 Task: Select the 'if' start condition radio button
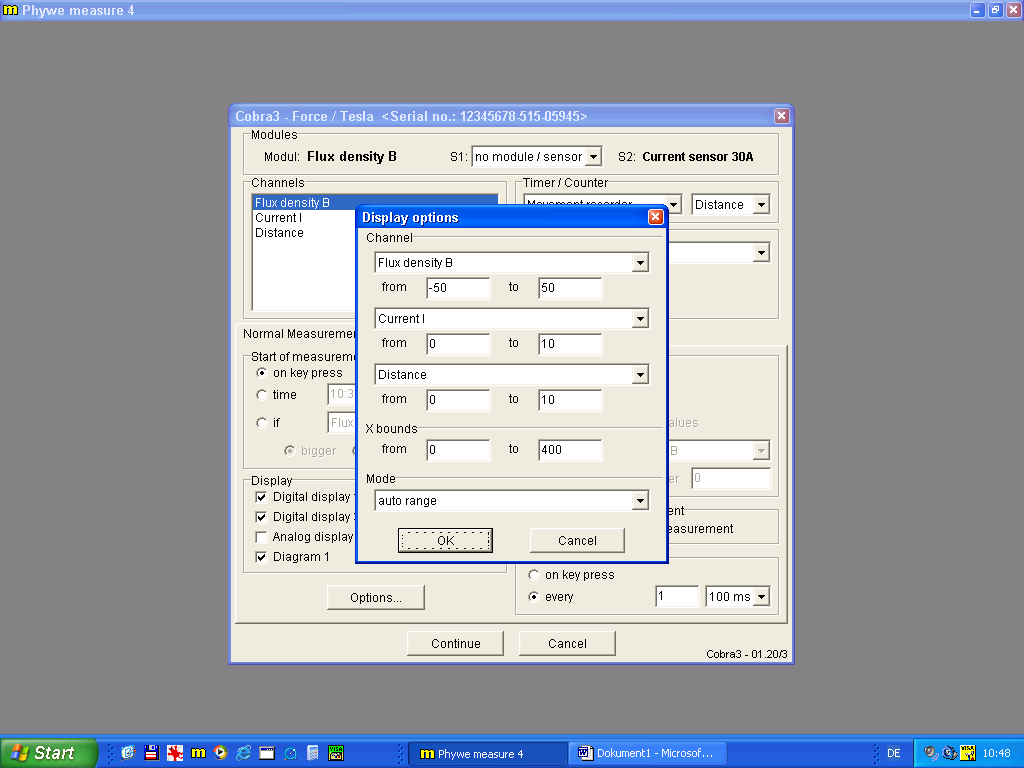pos(262,423)
